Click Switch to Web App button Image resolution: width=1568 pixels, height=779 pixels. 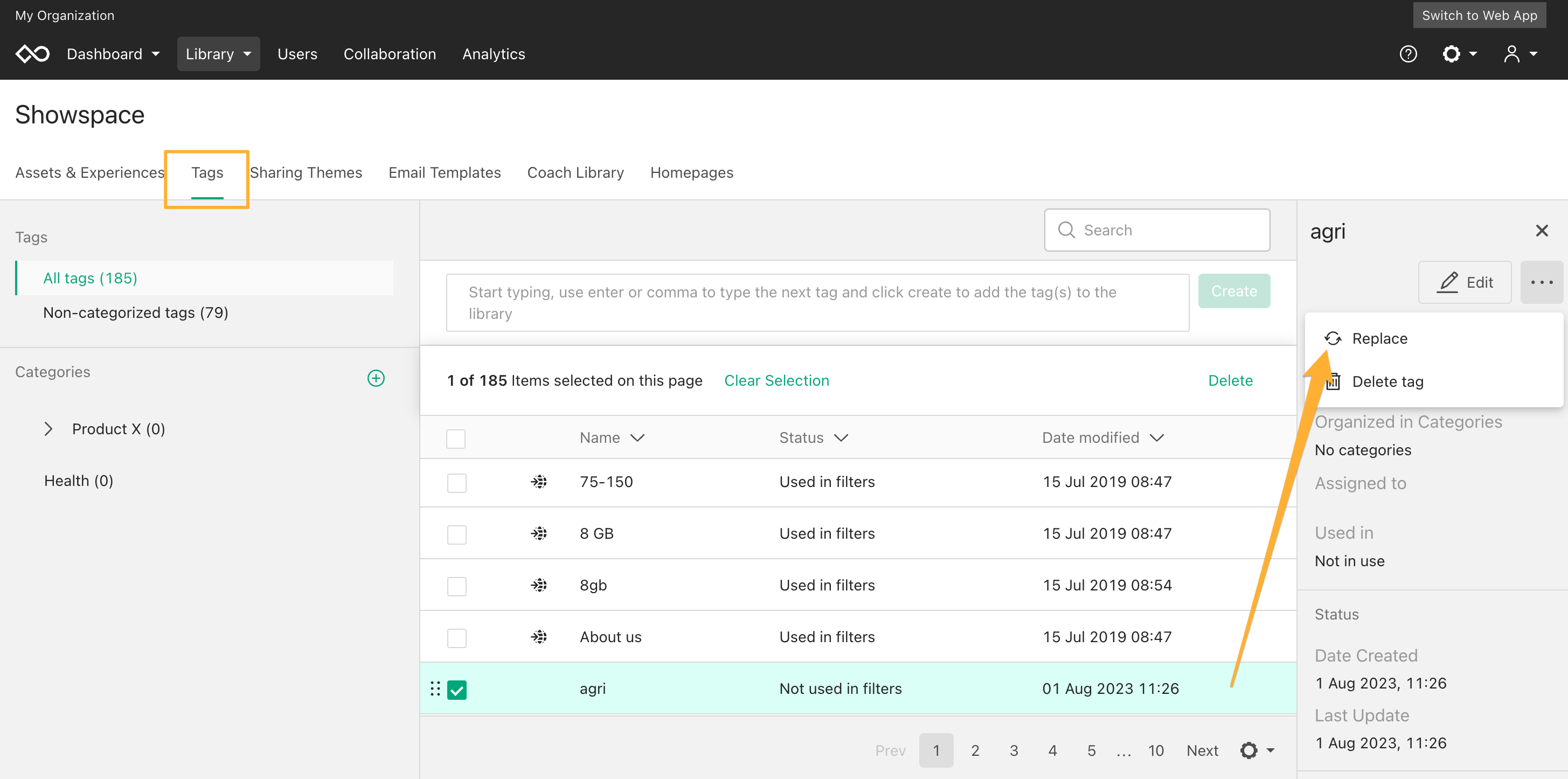[1479, 15]
